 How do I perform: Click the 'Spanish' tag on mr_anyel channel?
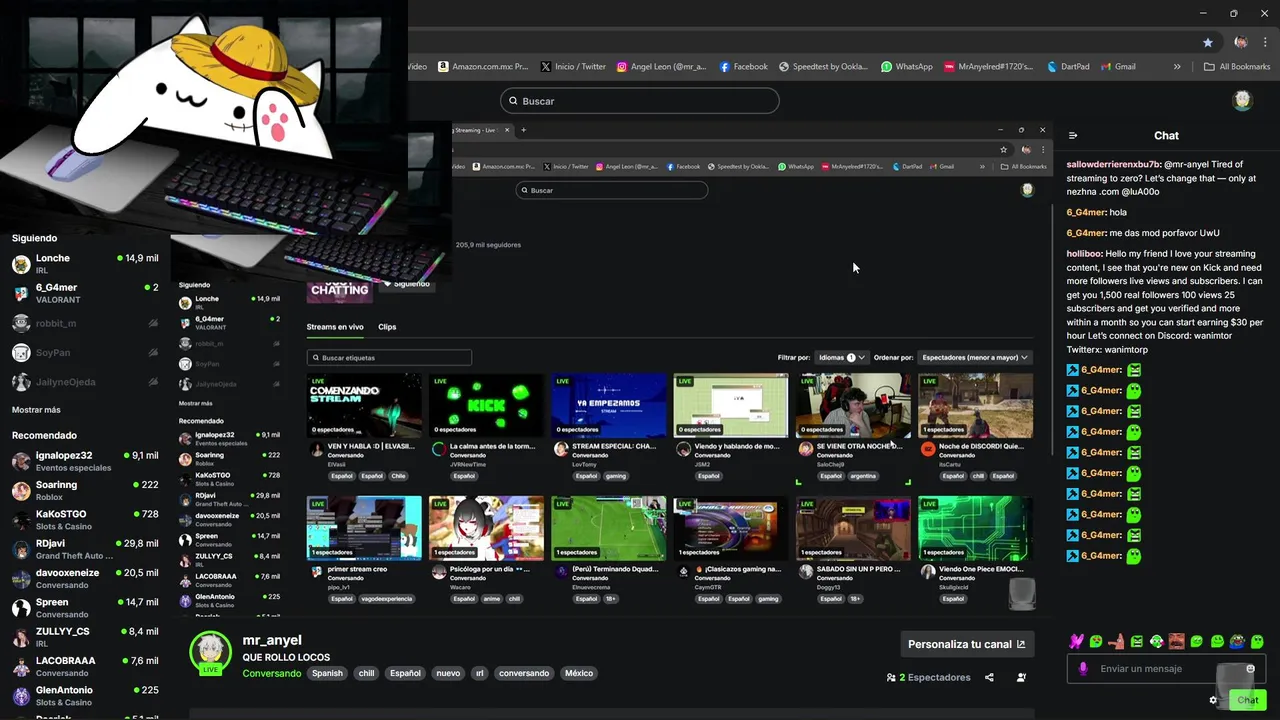tap(327, 673)
